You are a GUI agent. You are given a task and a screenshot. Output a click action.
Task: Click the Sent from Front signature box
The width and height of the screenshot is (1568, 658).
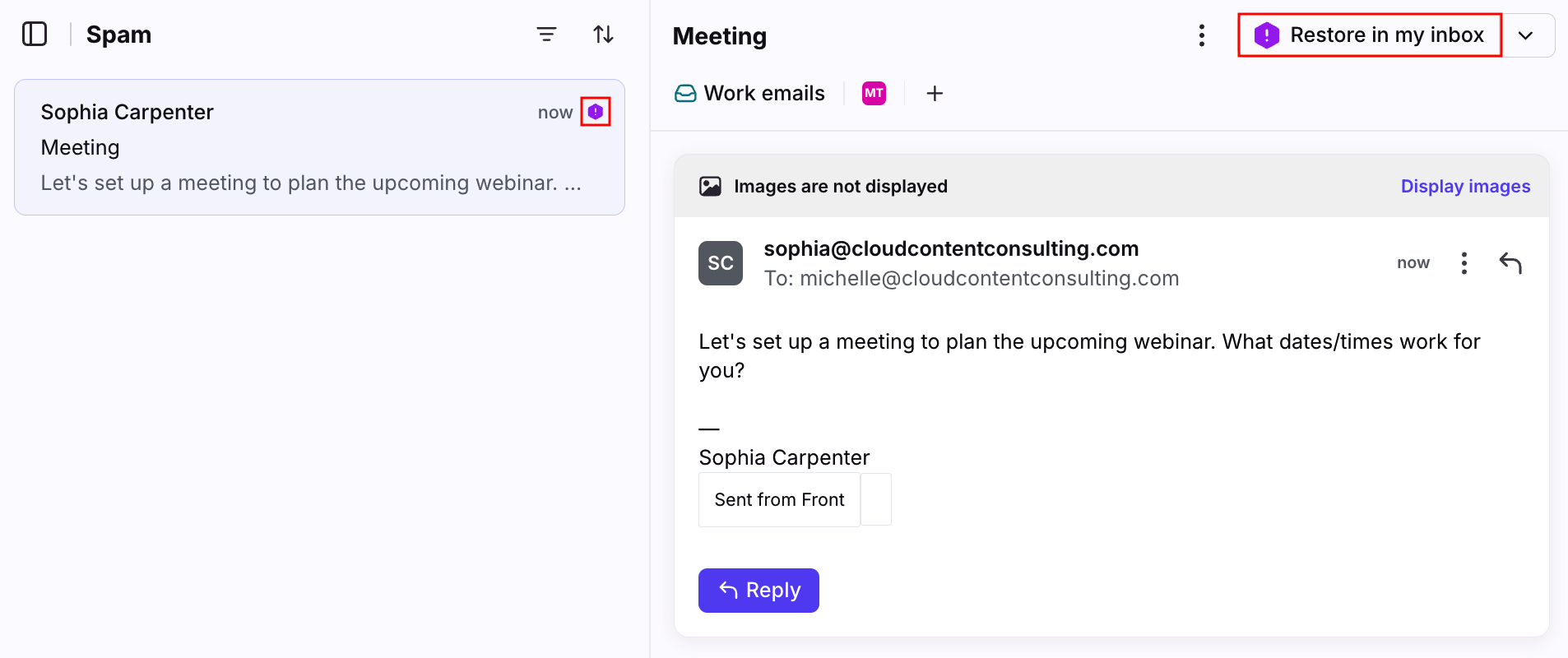[779, 500]
